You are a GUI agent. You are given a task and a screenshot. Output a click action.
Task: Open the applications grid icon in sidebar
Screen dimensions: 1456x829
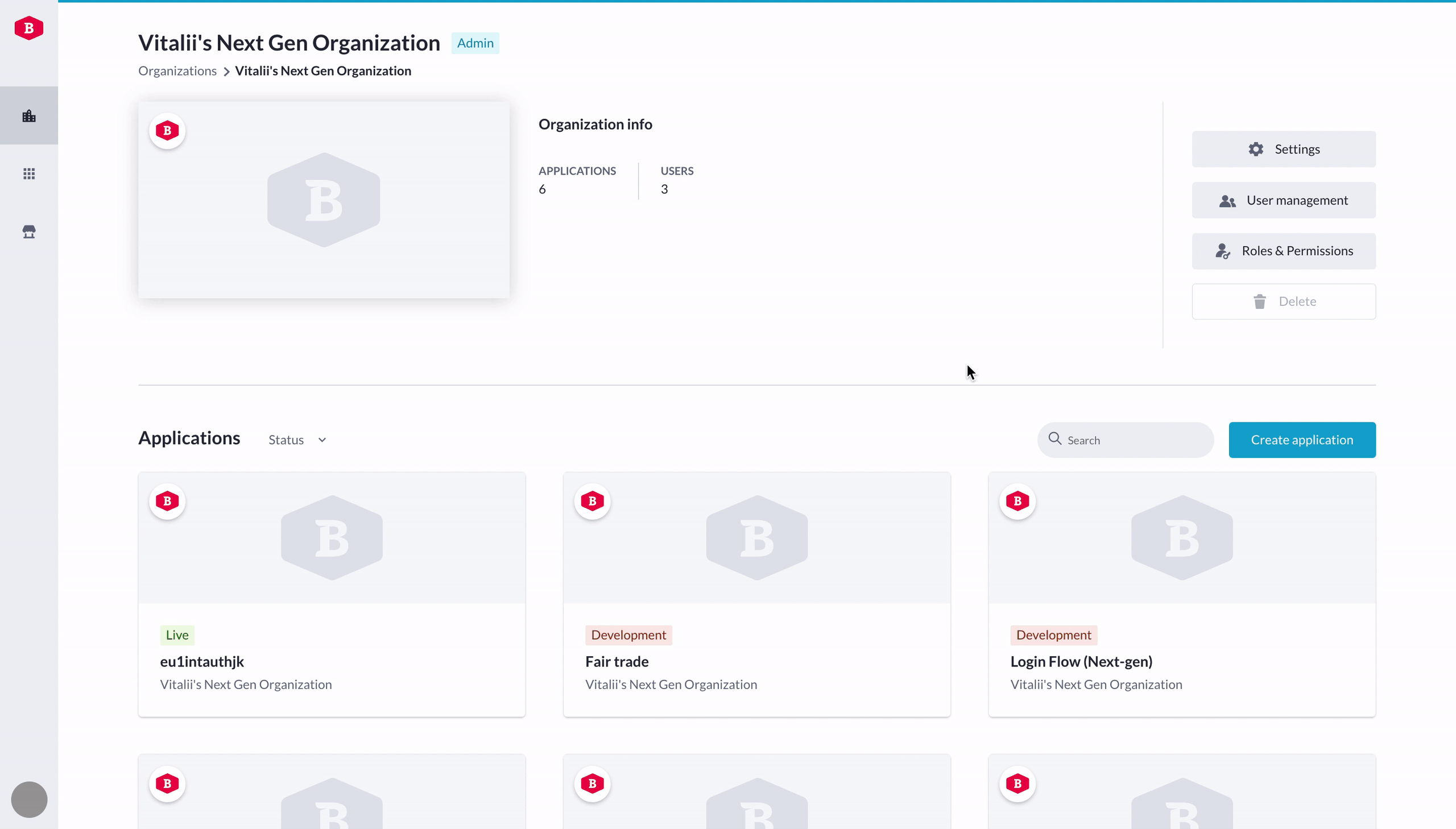tap(29, 173)
